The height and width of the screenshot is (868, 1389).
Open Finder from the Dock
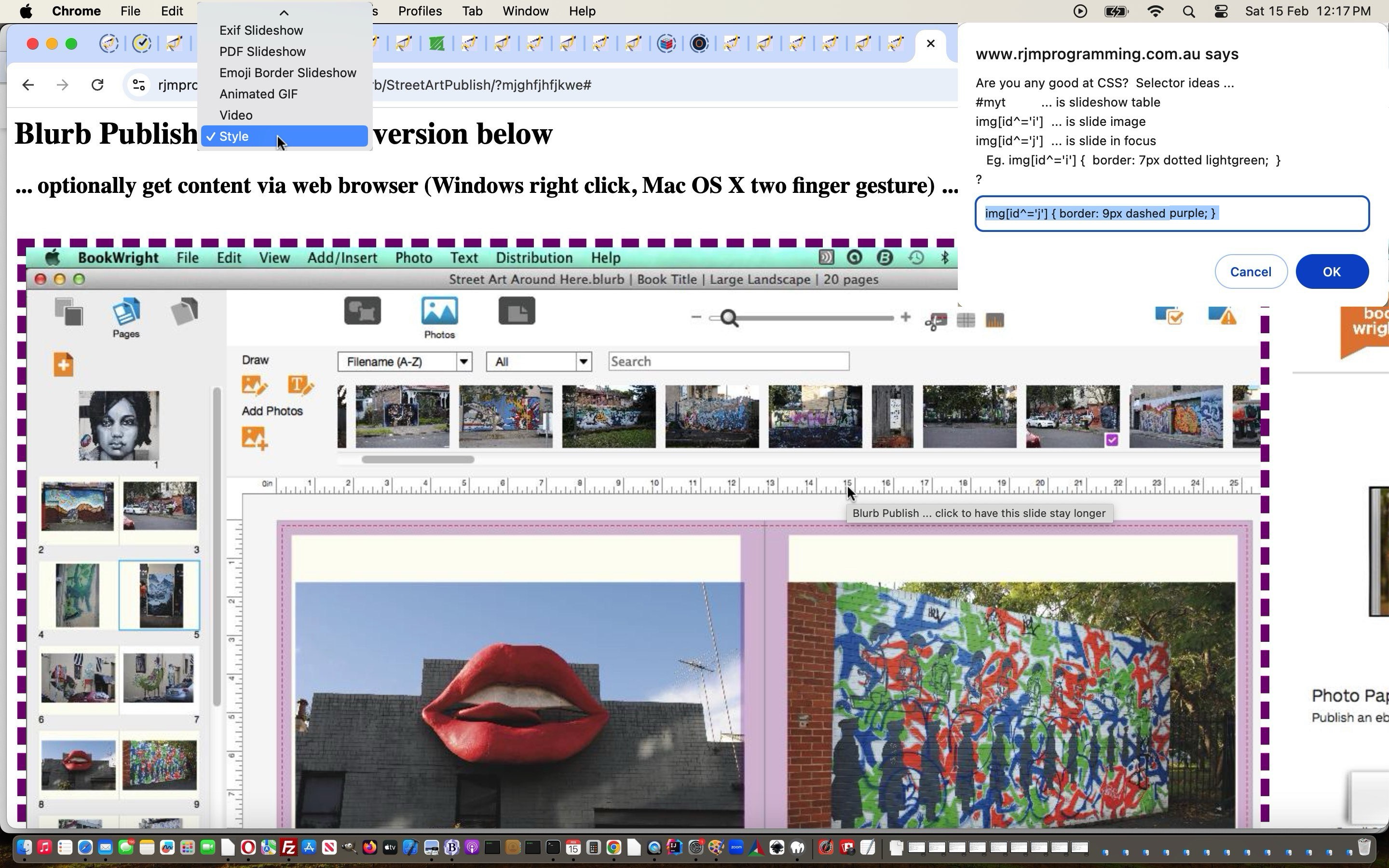pyautogui.click(x=24, y=847)
